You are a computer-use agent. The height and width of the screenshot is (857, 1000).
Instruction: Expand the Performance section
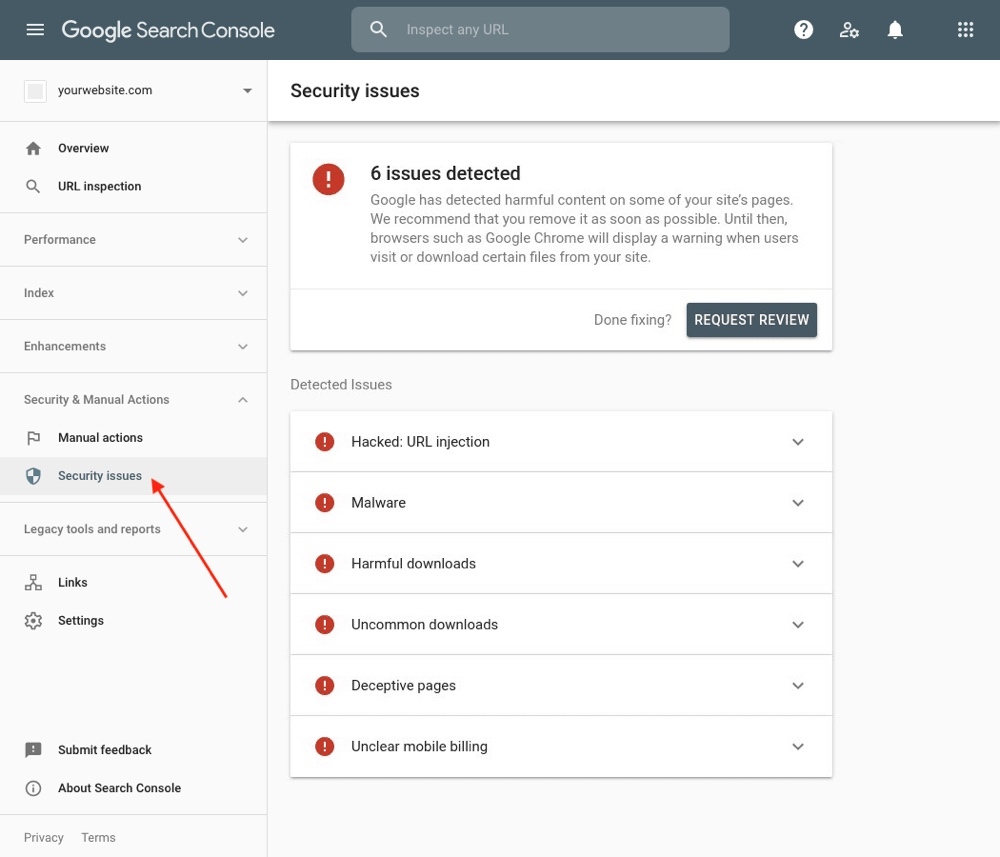tap(242, 240)
